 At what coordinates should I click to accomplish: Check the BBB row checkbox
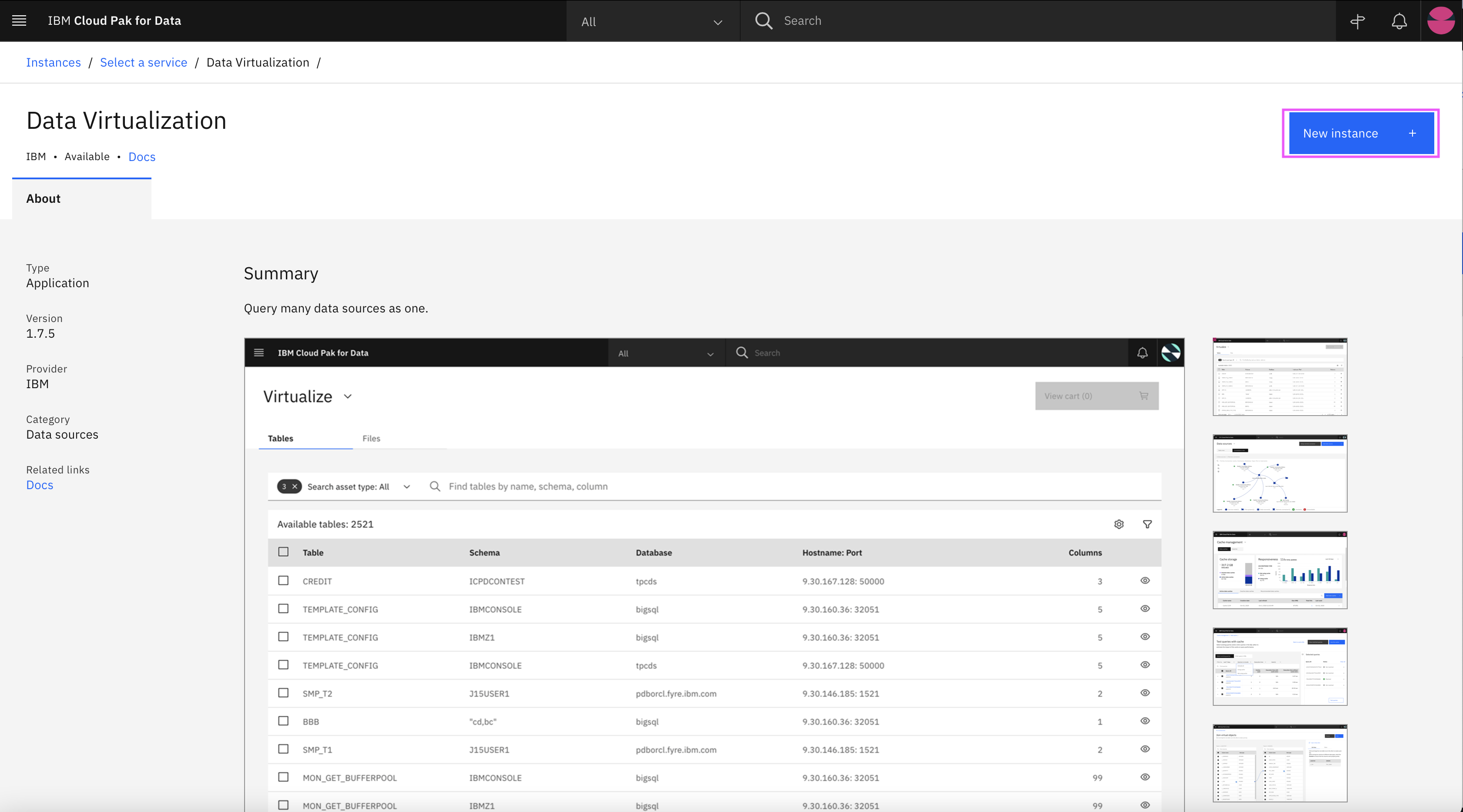283,721
